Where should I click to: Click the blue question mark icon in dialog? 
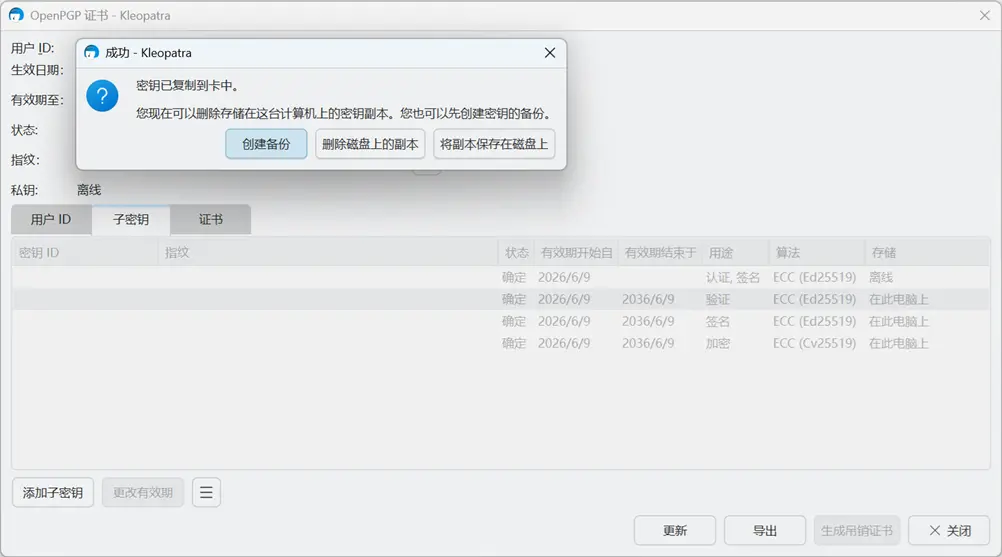(x=102, y=96)
